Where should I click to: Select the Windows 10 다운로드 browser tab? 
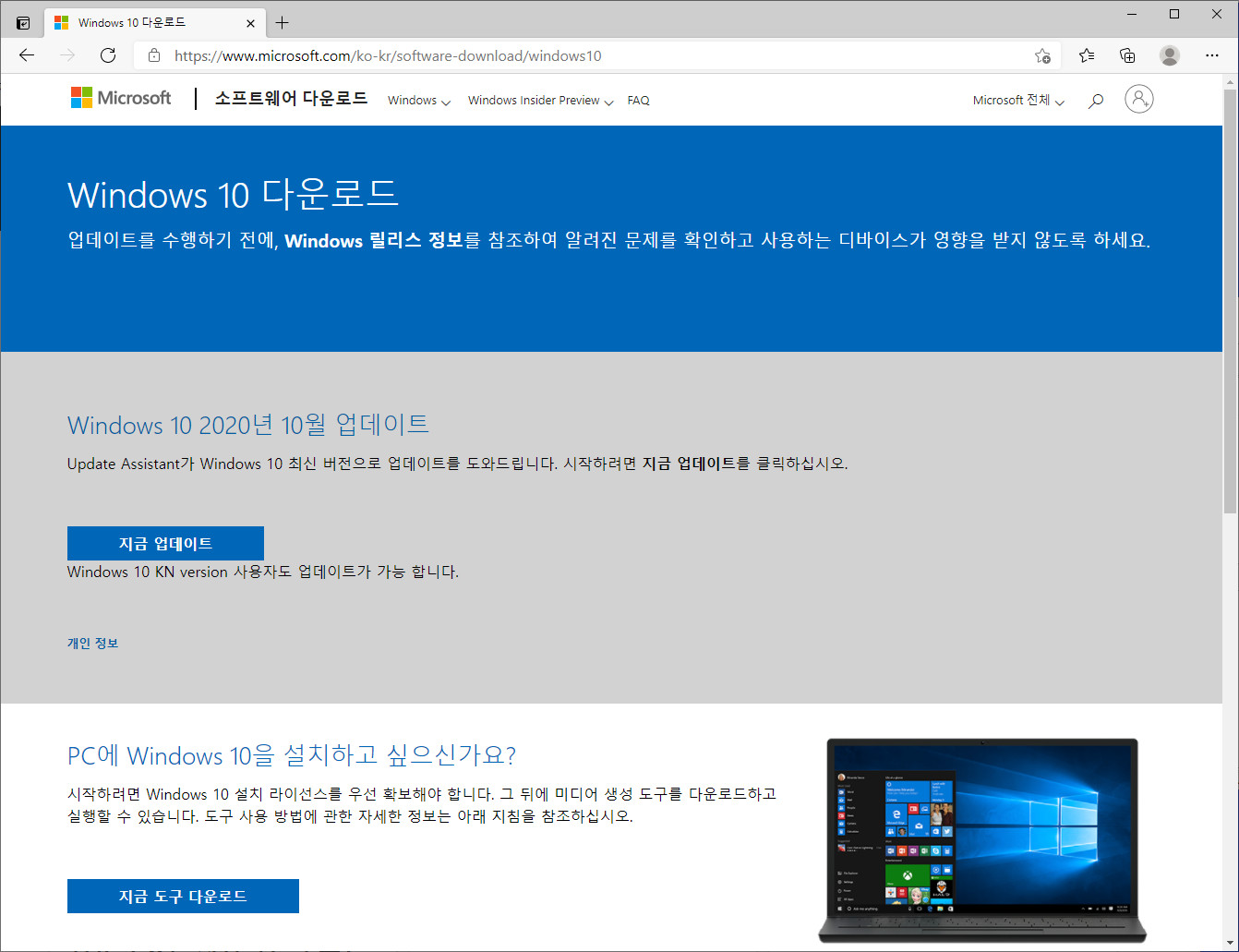click(x=153, y=23)
